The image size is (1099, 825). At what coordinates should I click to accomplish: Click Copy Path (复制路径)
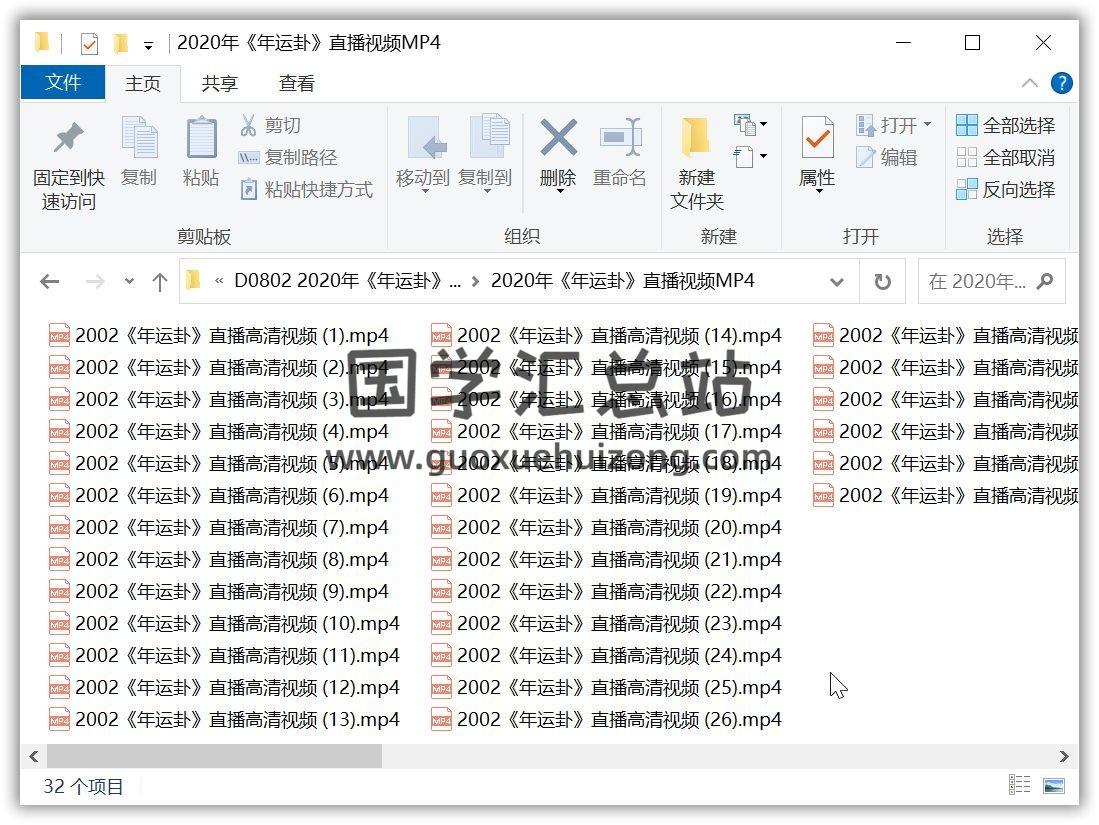(288, 157)
